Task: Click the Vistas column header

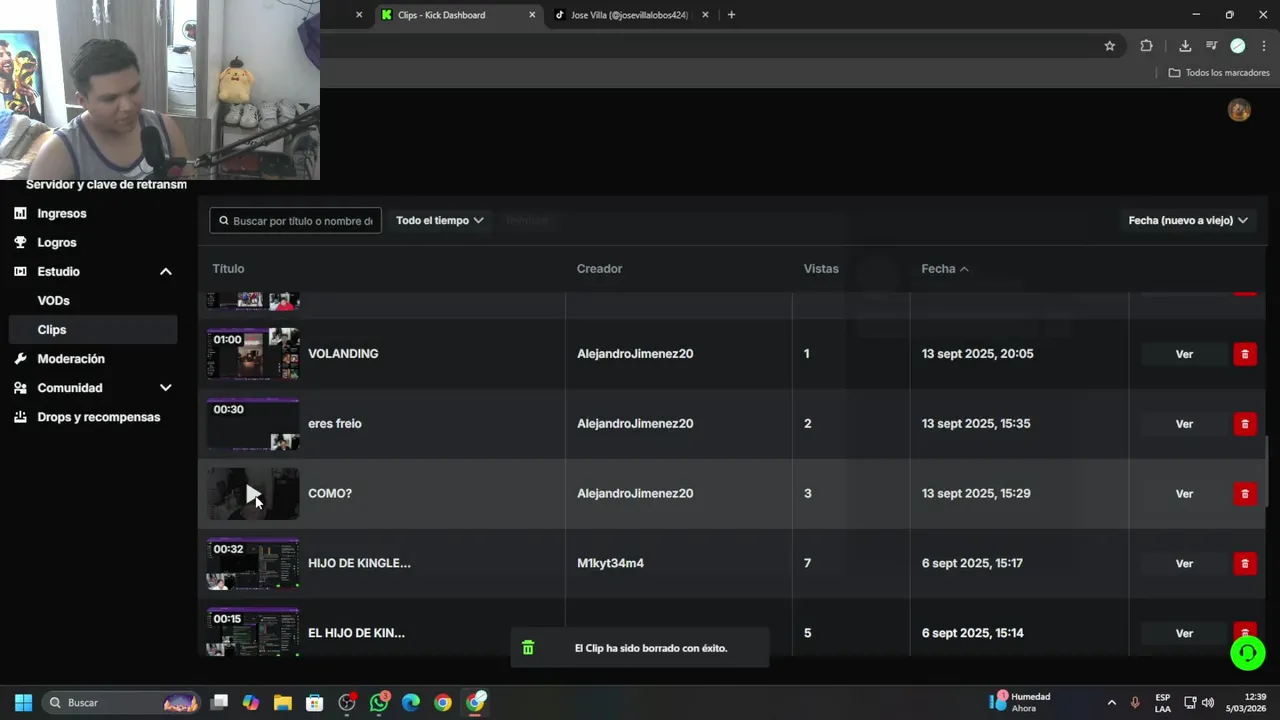Action: coord(821,268)
